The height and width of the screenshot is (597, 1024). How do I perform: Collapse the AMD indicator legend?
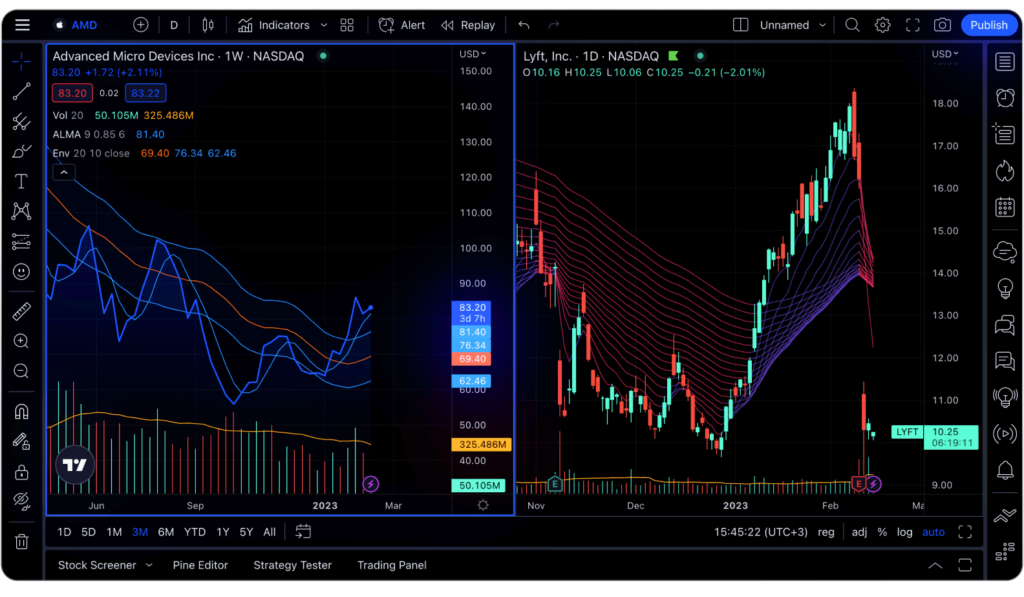pyautogui.click(x=64, y=172)
